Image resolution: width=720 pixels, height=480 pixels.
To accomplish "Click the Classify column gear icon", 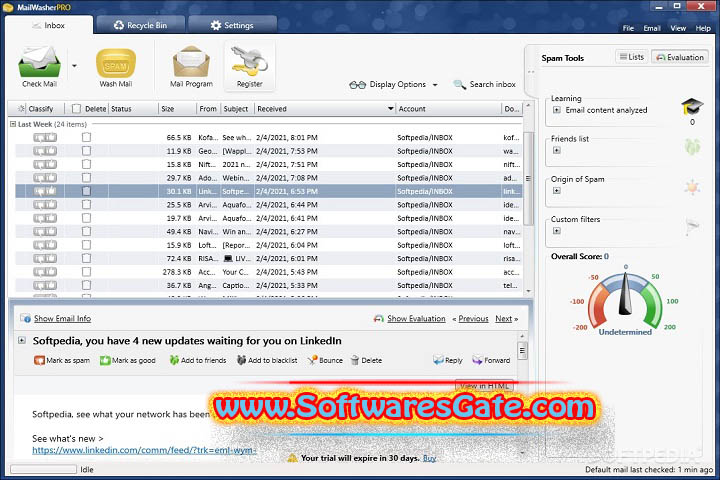I will (x=21, y=109).
